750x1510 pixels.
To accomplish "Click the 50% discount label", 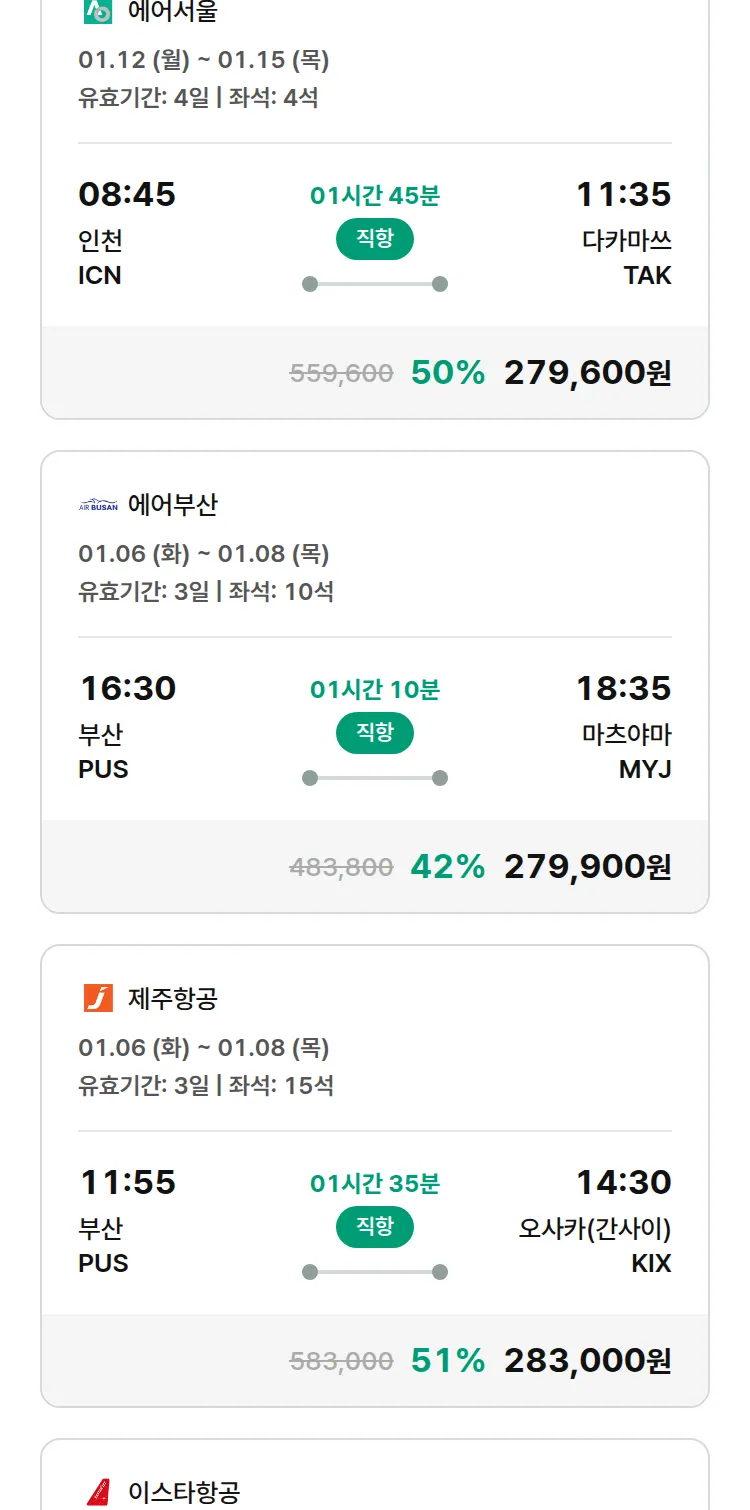I will click(448, 373).
